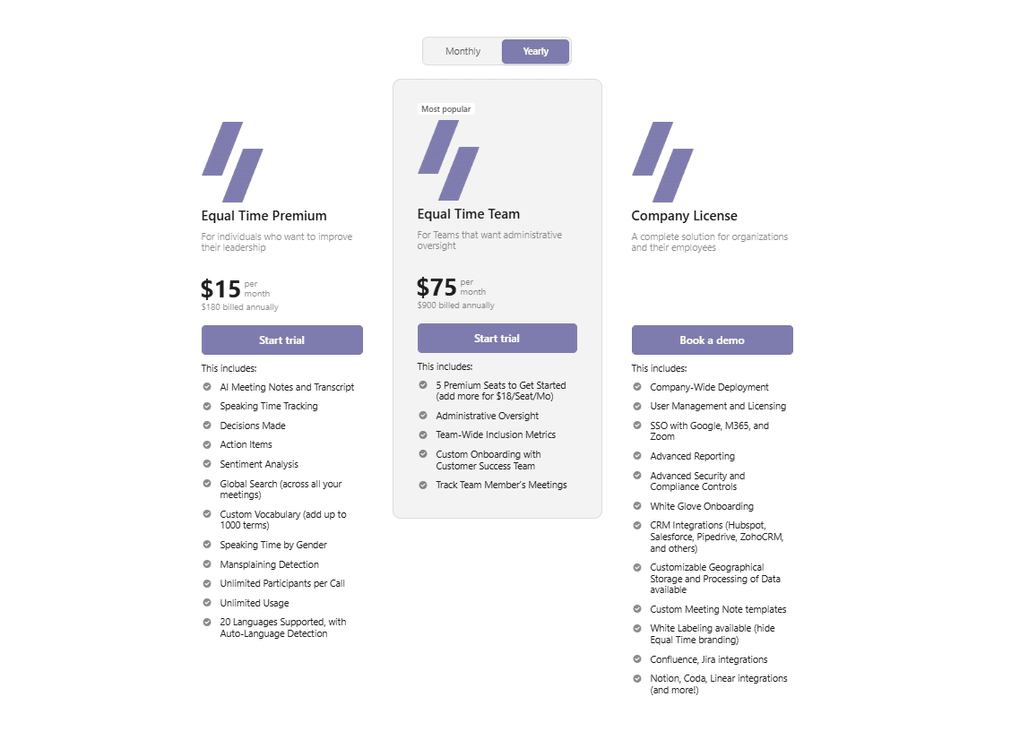Click the checkmark beside Sentiment Analysis
Viewport: 1020px width, 731px height.
point(207,464)
